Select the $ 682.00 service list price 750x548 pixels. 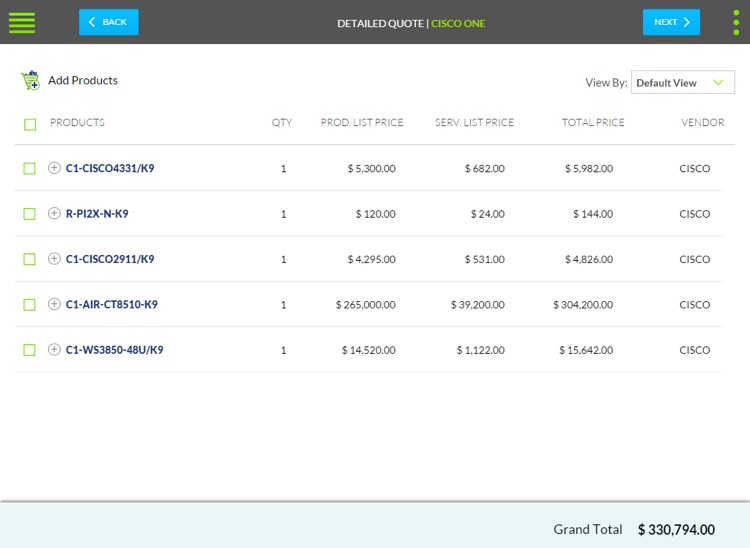pyautogui.click(x=485, y=168)
